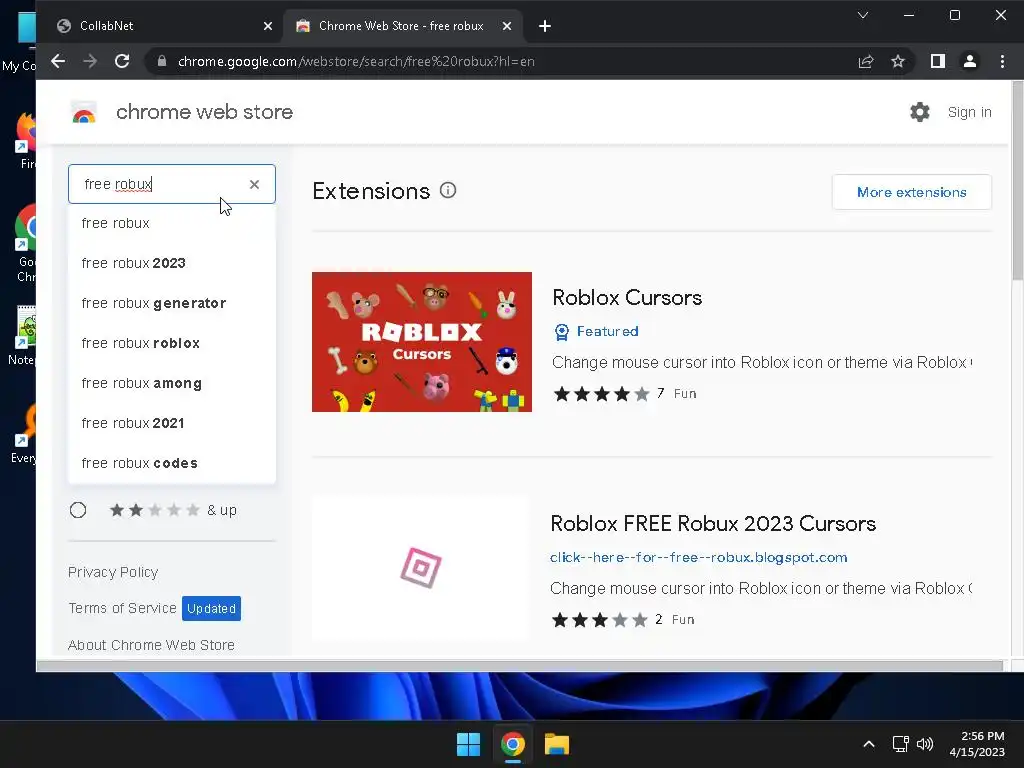Show Extensions info tooltip icon
Viewport: 1024px width, 768px height.
click(448, 191)
